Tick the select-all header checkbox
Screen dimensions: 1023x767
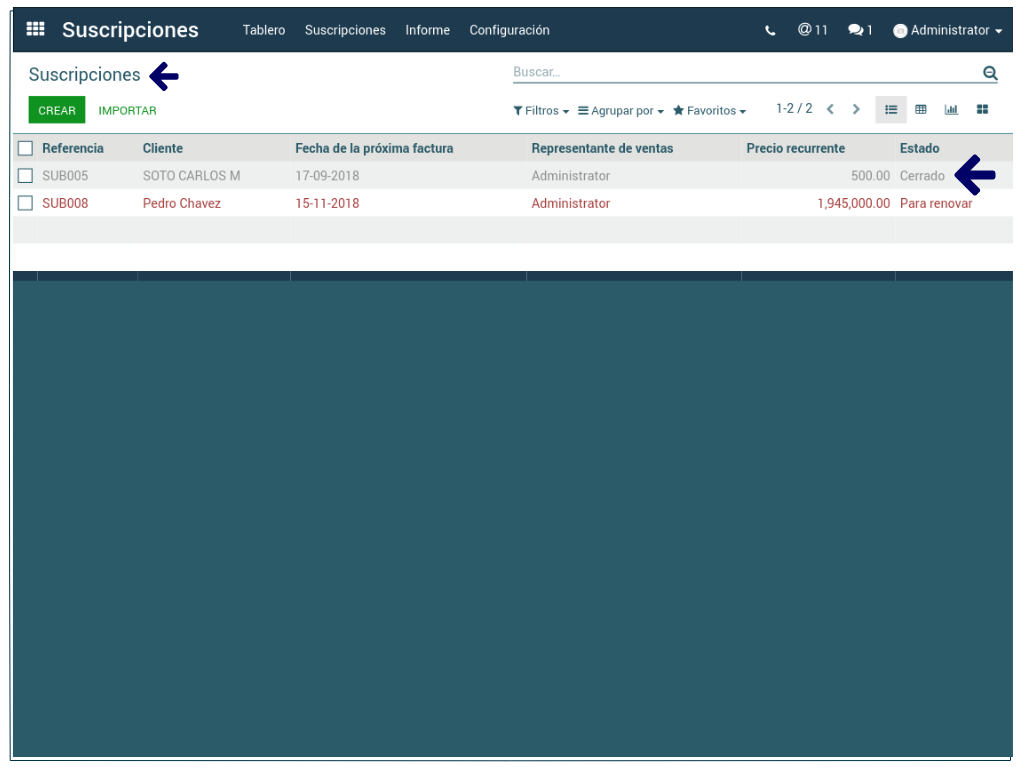(x=26, y=148)
